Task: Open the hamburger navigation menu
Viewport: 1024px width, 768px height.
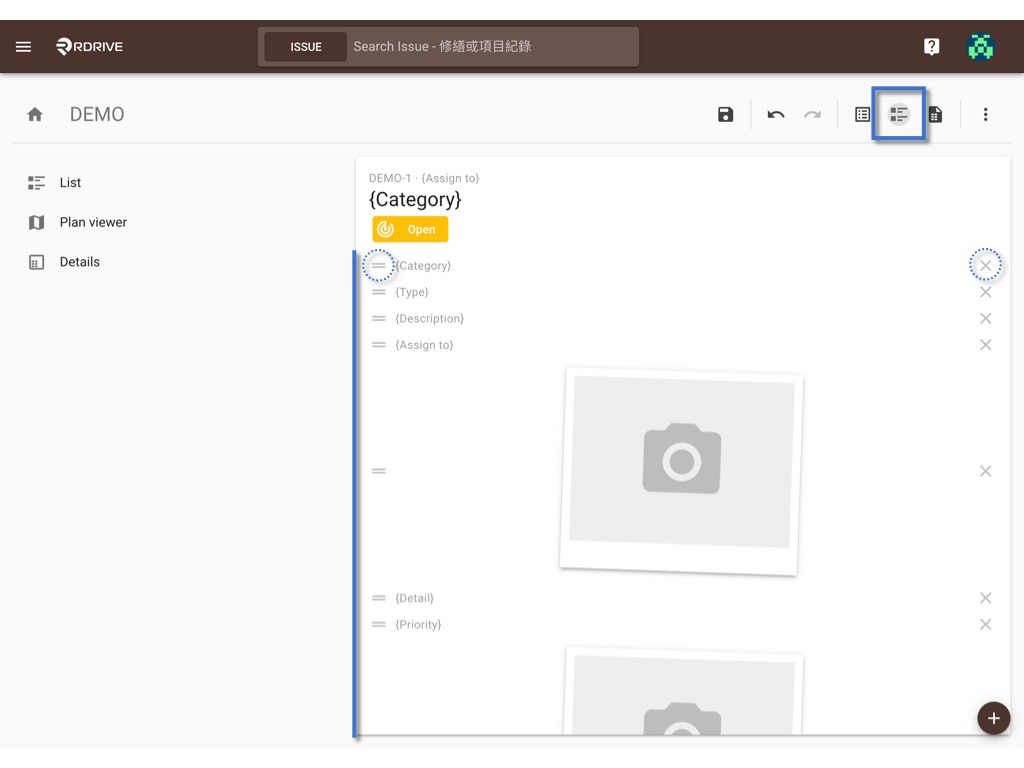Action: (x=24, y=46)
